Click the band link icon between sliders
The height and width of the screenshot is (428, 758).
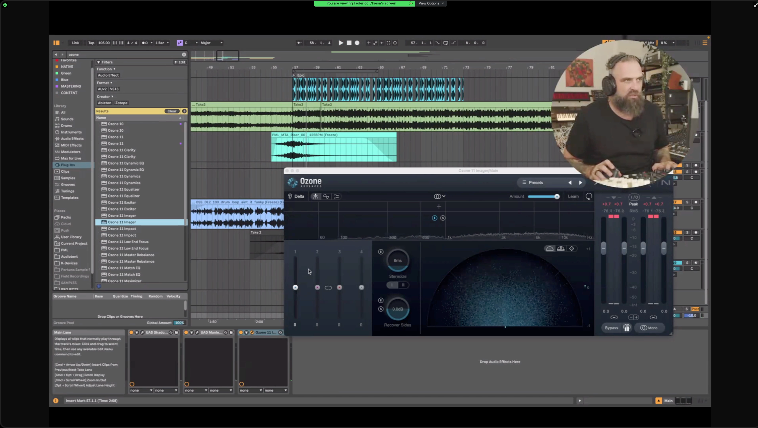coord(328,288)
